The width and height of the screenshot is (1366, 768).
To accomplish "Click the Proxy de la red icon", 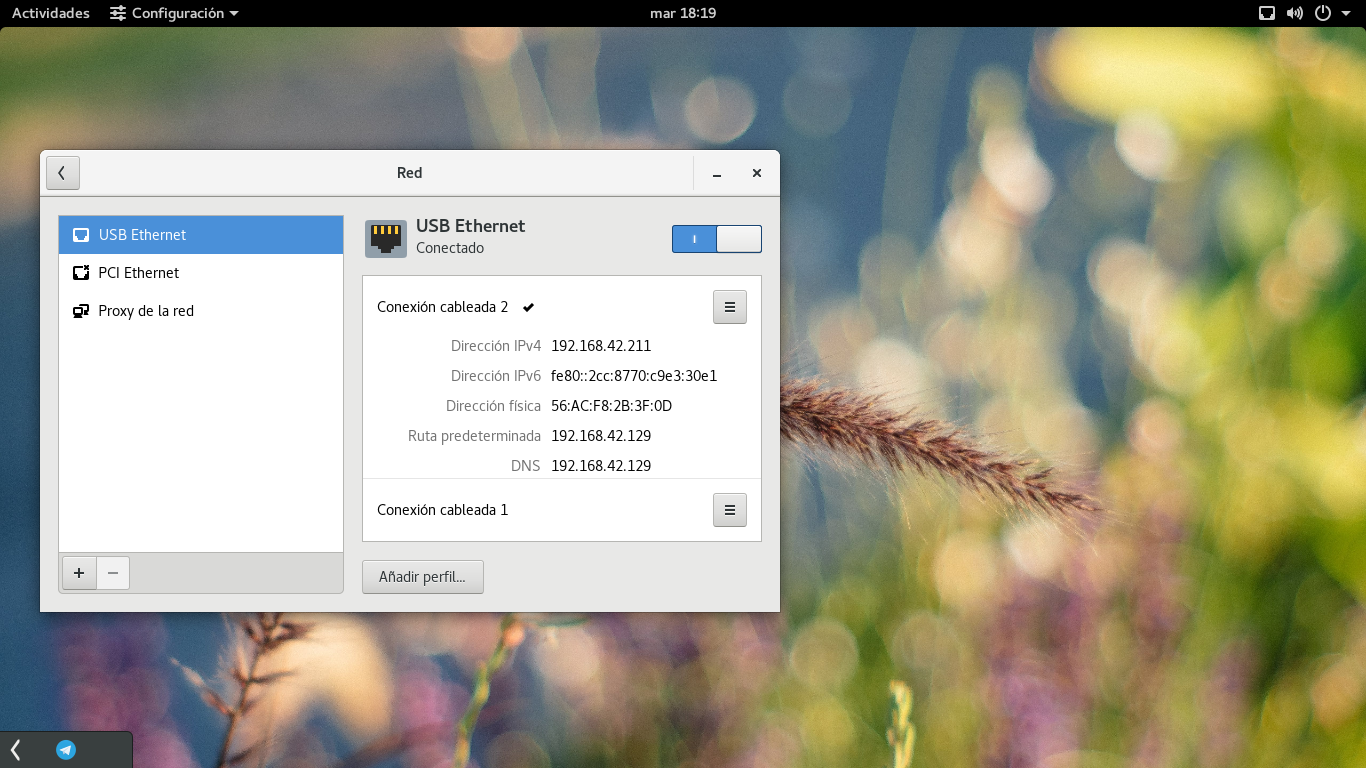I will (x=81, y=311).
